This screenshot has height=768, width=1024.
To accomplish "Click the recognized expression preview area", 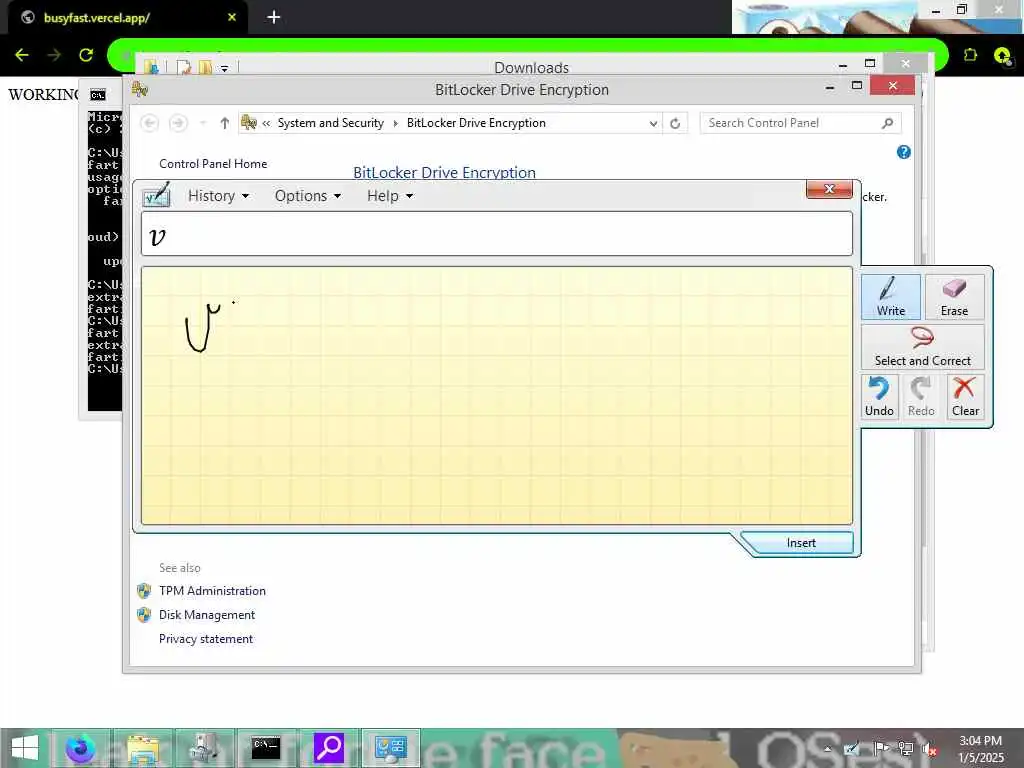I will coord(497,234).
